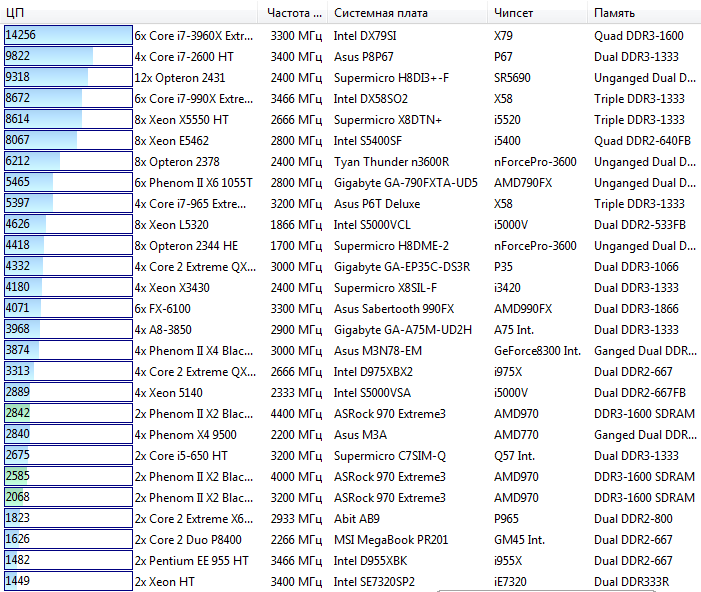Click frequency 1866 МГц

click(296, 225)
